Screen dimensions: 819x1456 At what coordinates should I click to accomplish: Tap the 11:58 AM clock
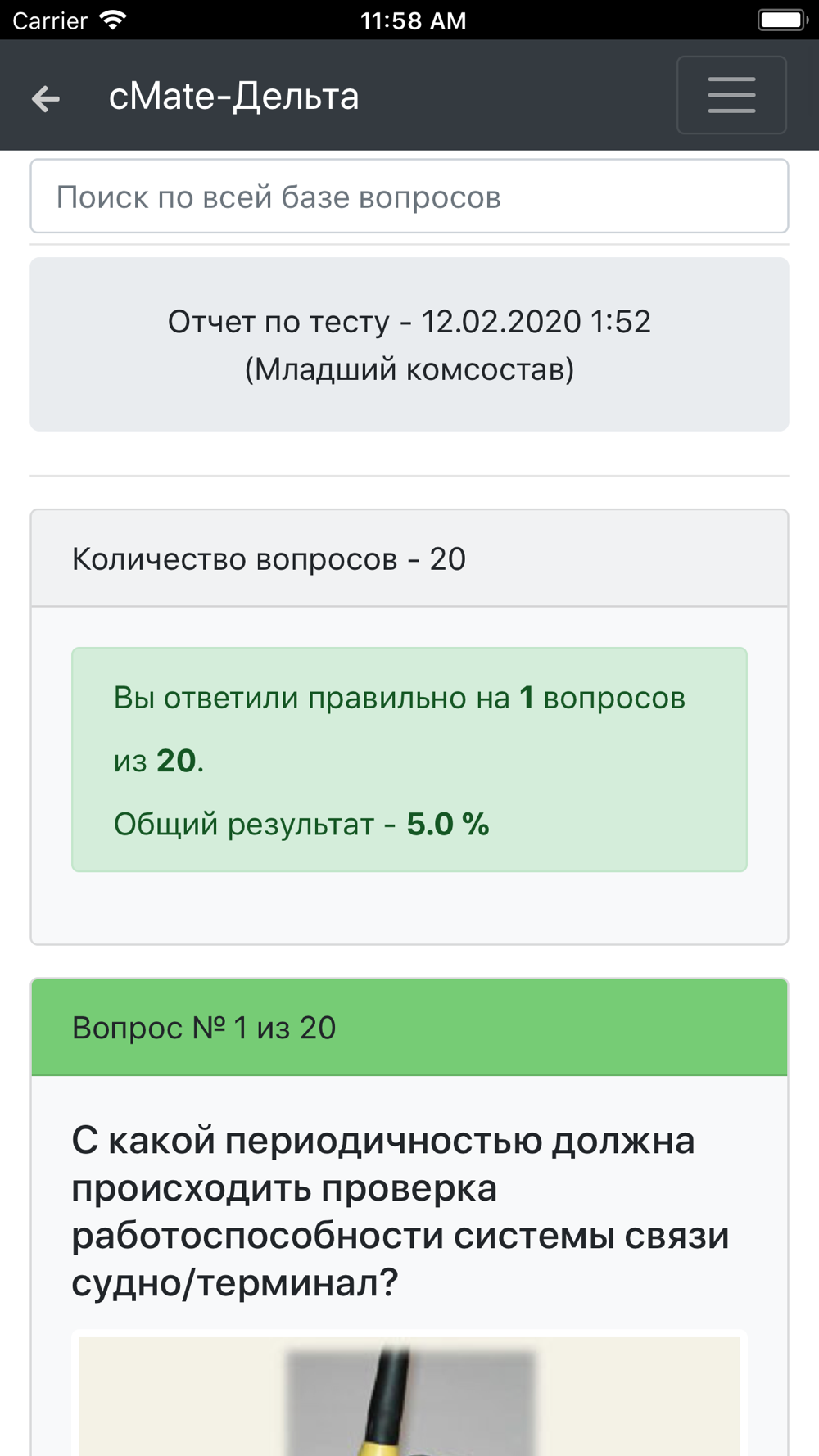414,20
